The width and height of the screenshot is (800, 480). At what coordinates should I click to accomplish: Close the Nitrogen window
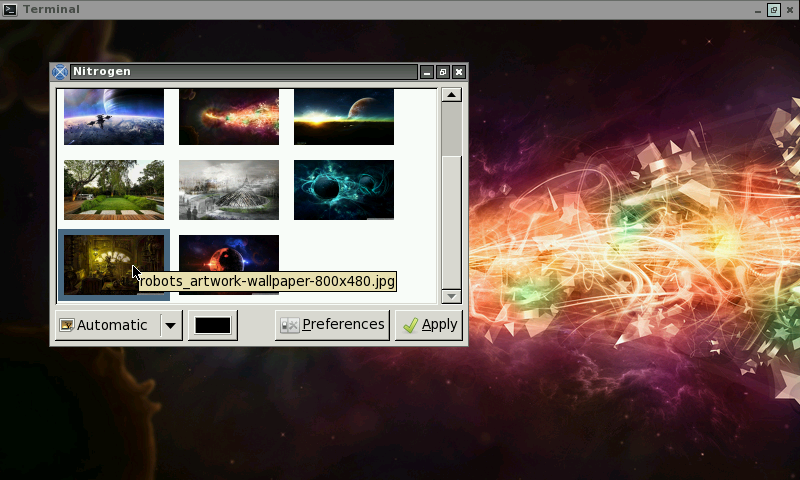459,72
